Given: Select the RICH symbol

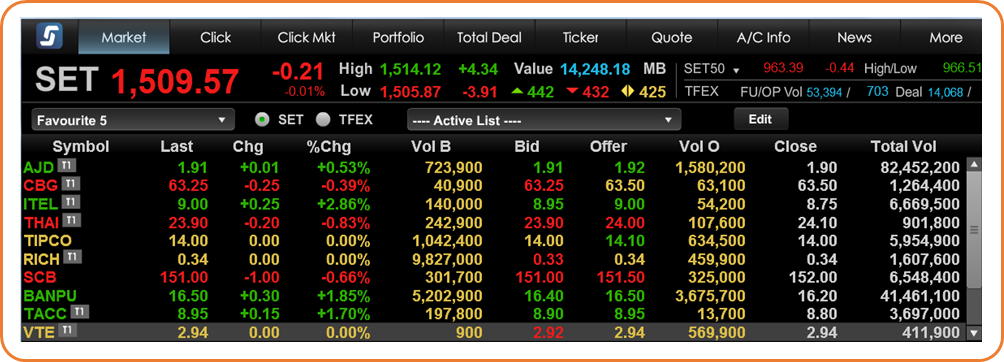Looking at the screenshot, I should click(x=42, y=259).
